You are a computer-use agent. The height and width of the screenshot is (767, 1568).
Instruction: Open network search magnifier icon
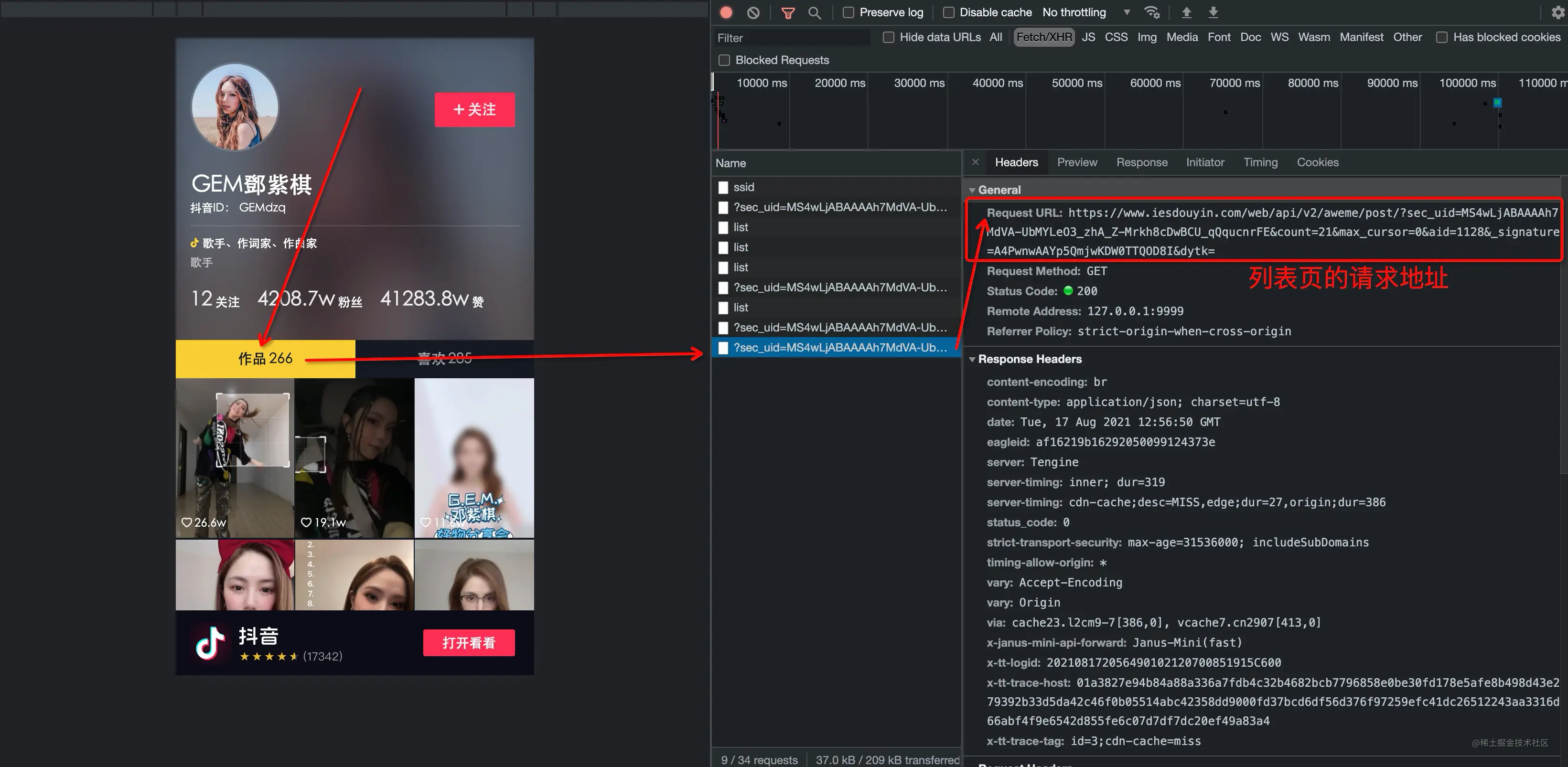(x=814, y=12)
